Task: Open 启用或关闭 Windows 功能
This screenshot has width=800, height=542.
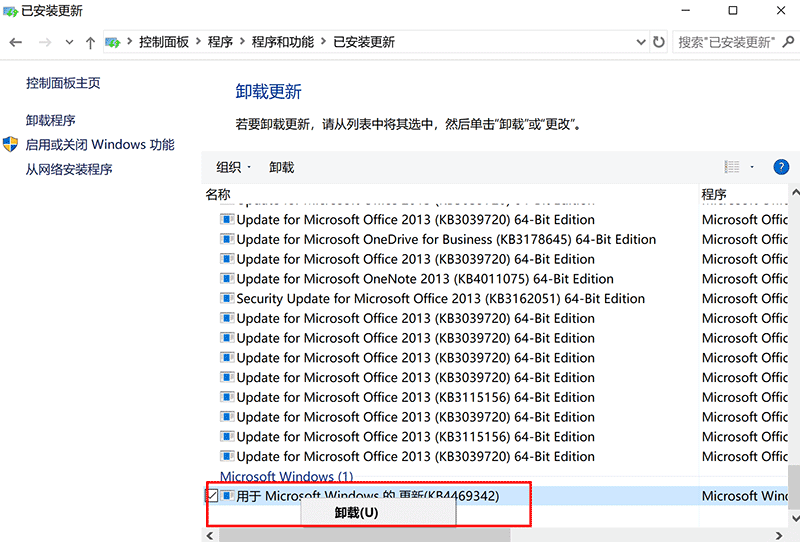Action: coord(99,145)
